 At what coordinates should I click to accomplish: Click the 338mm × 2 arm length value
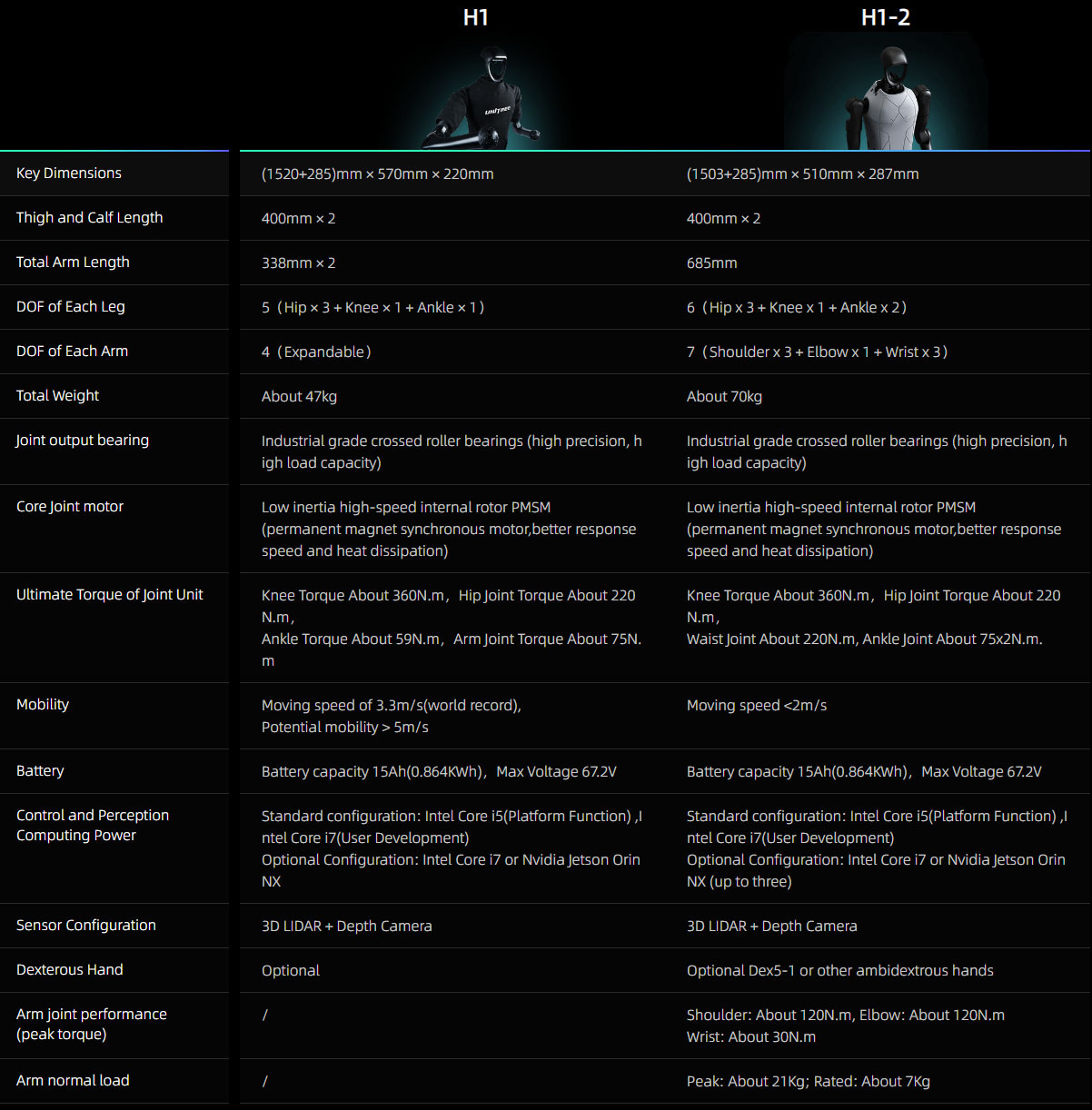click(x=299, y=263)
